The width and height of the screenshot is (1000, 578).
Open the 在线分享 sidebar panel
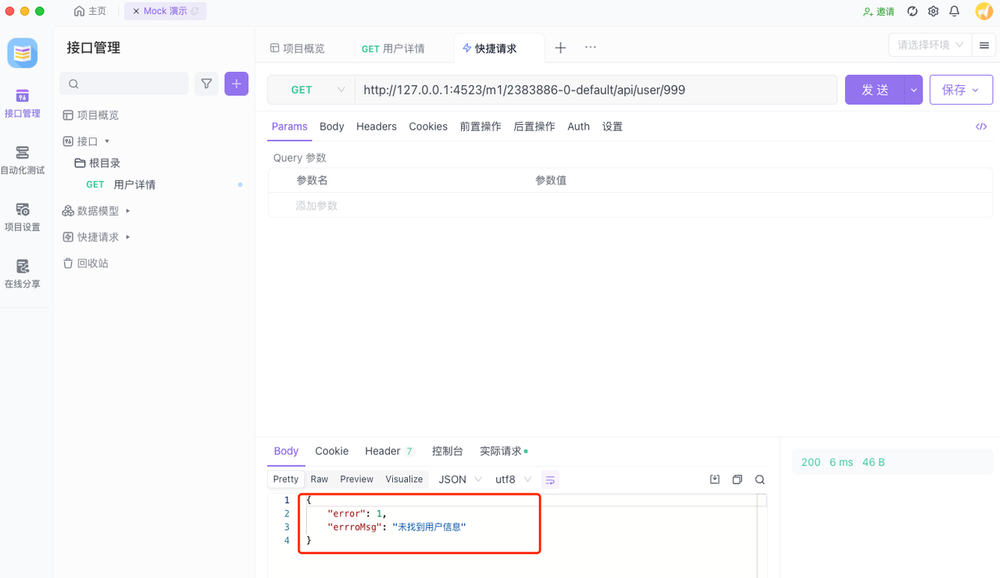point(22,273)
